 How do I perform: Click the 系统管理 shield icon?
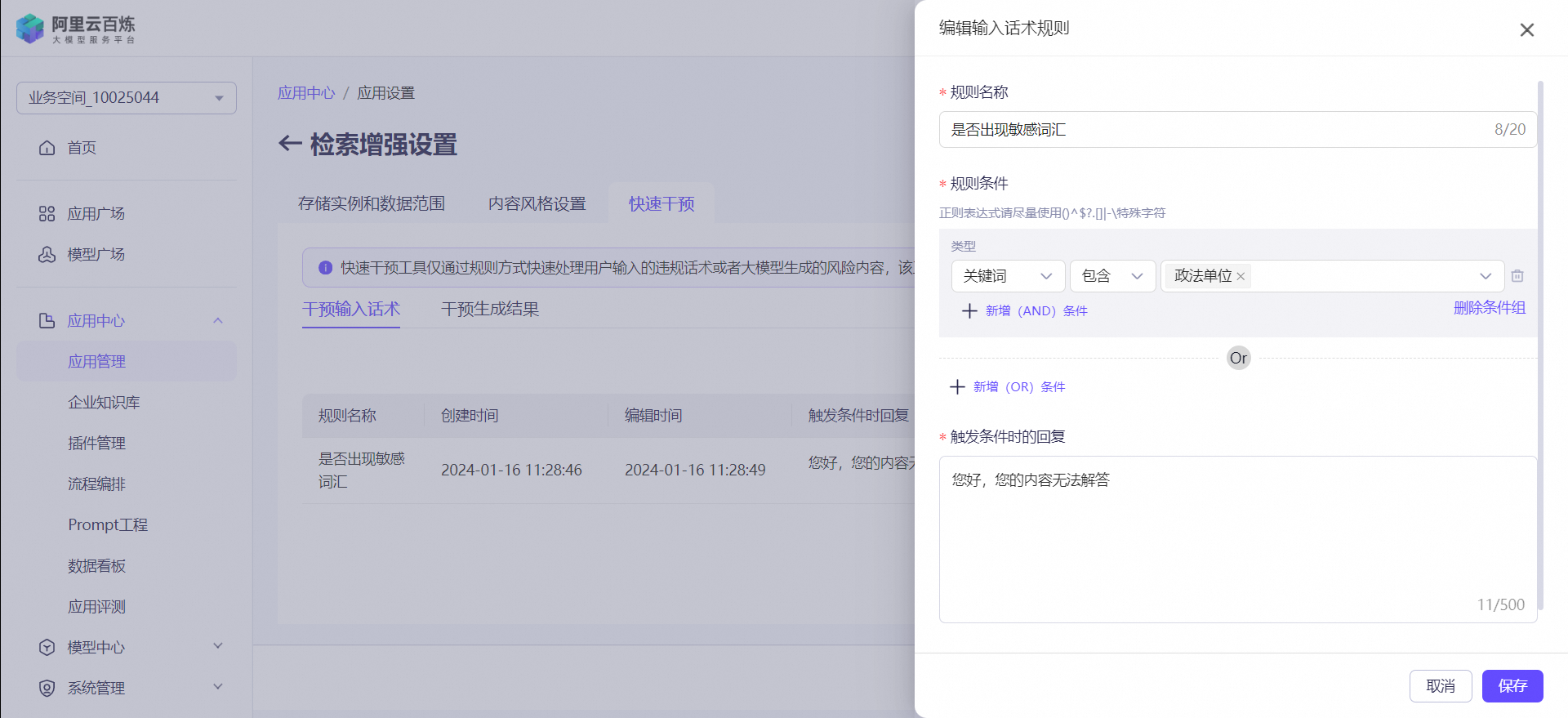point(47,689)
